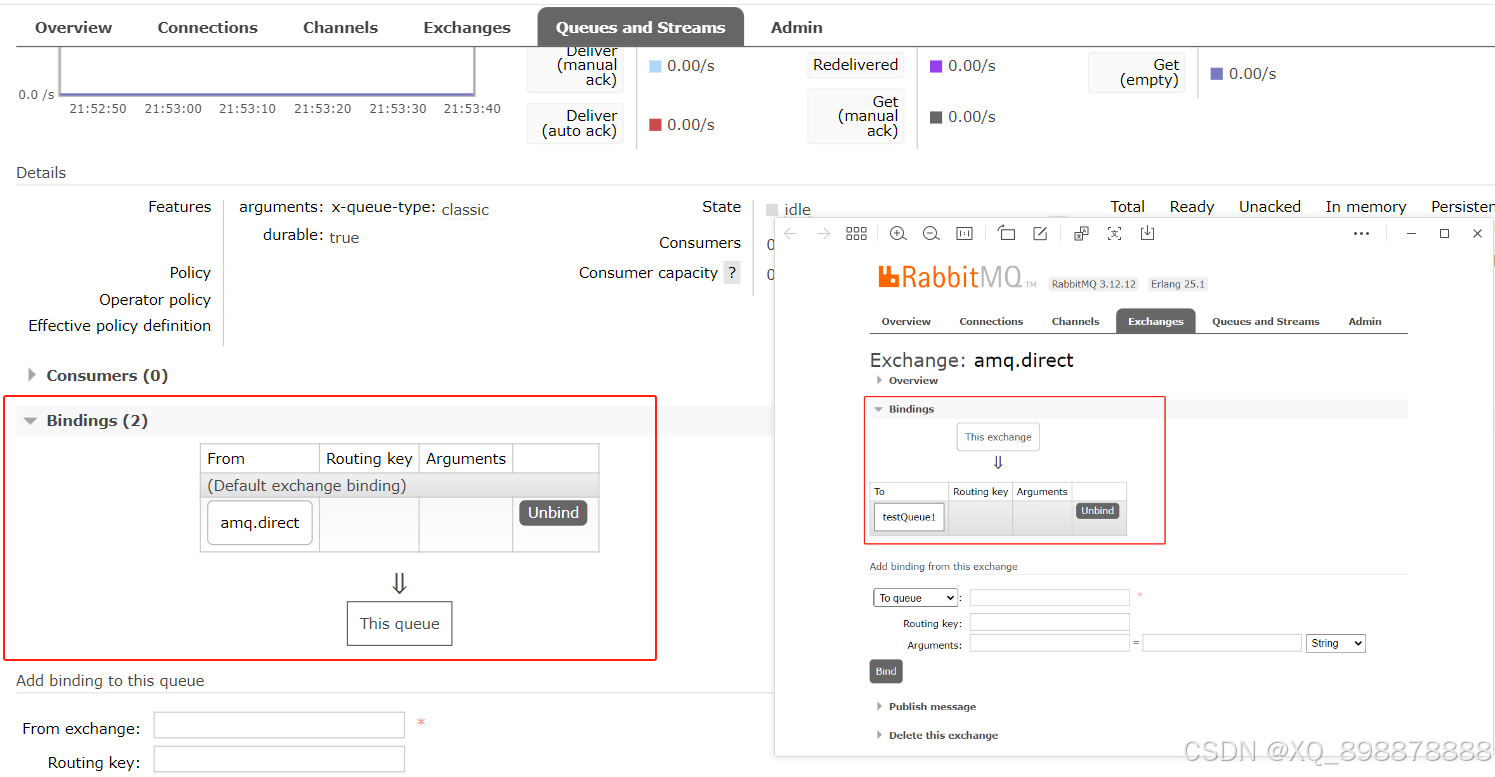Expand the Consumers (0) section
Screen dimensions: 1495x777
tap(97, 376)
